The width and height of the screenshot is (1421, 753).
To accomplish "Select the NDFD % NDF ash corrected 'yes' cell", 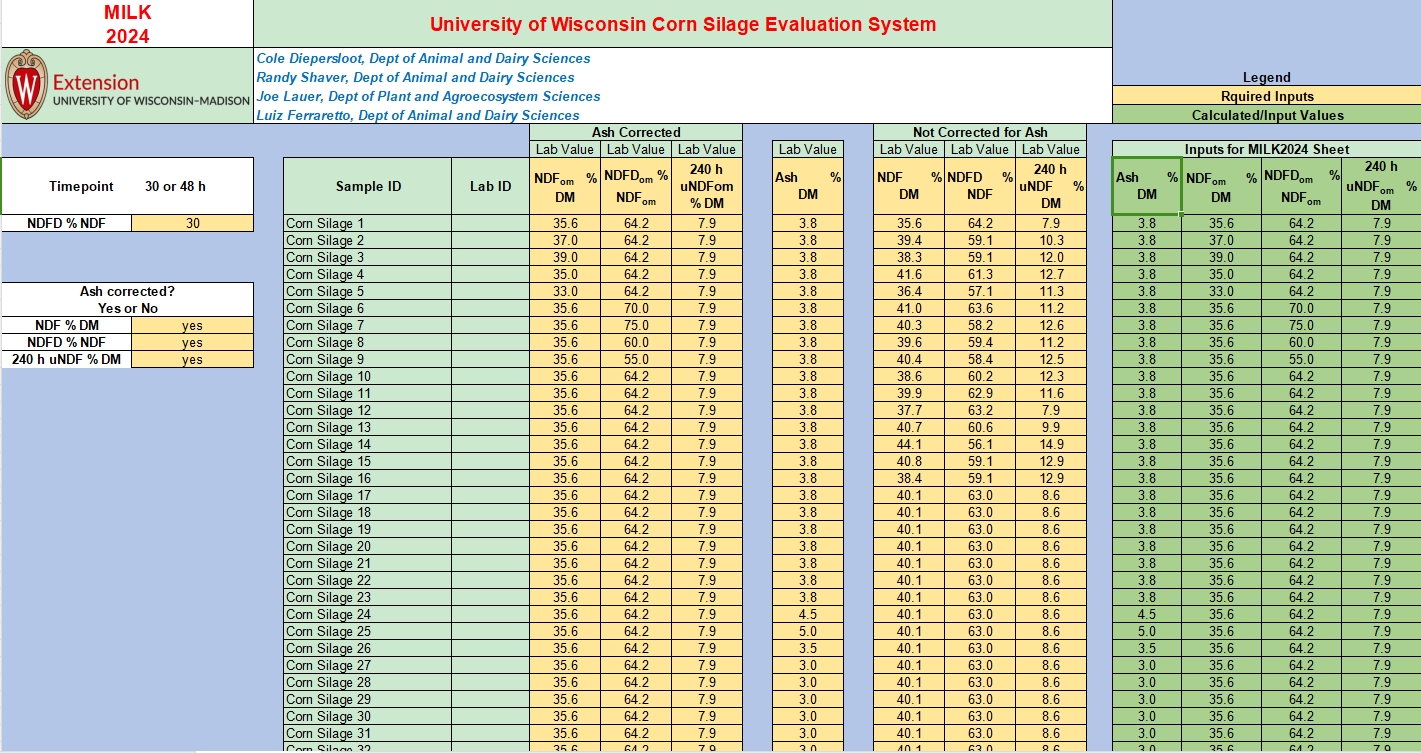I will point(192,342).
